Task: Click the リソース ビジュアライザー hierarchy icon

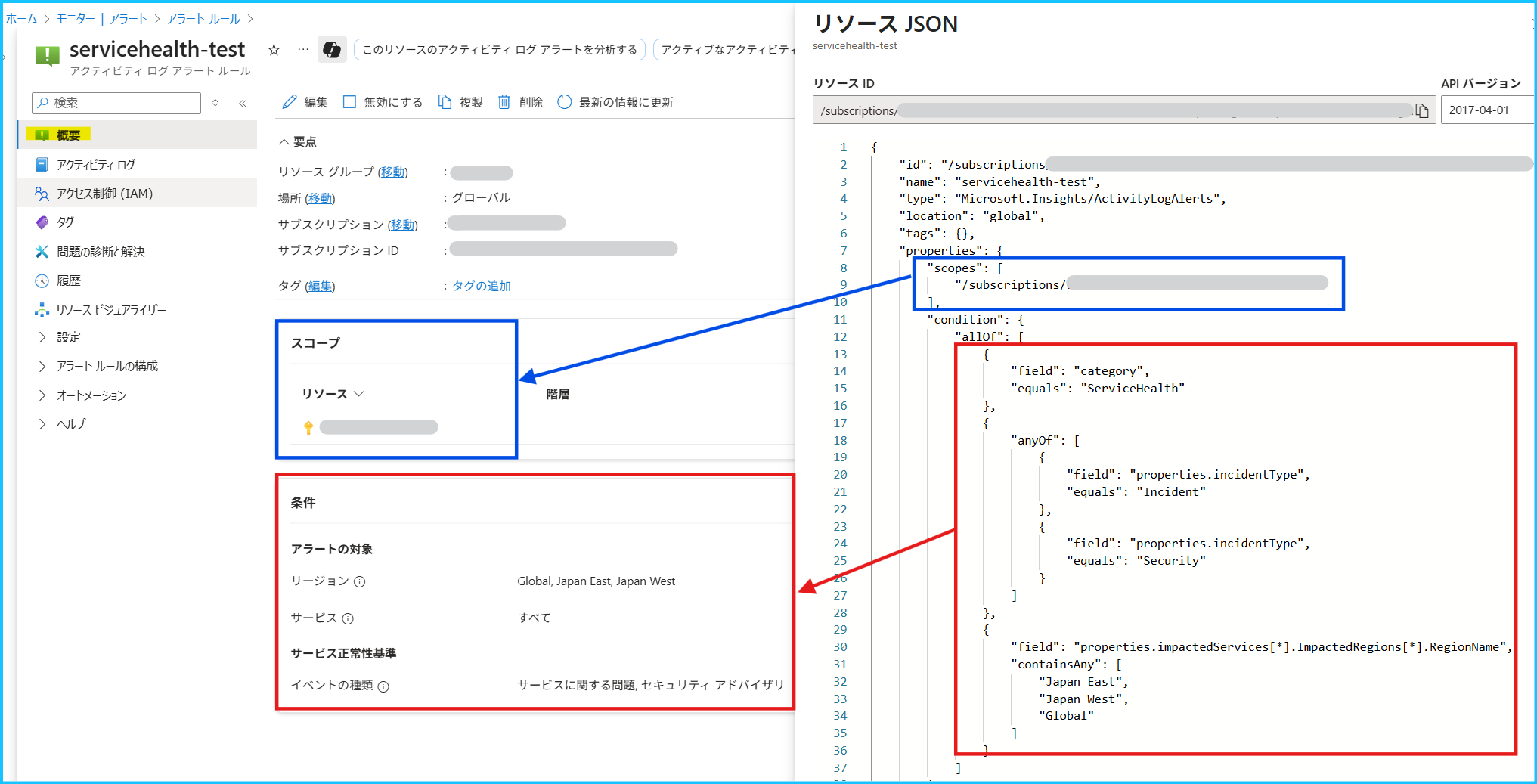Action: 42,310
